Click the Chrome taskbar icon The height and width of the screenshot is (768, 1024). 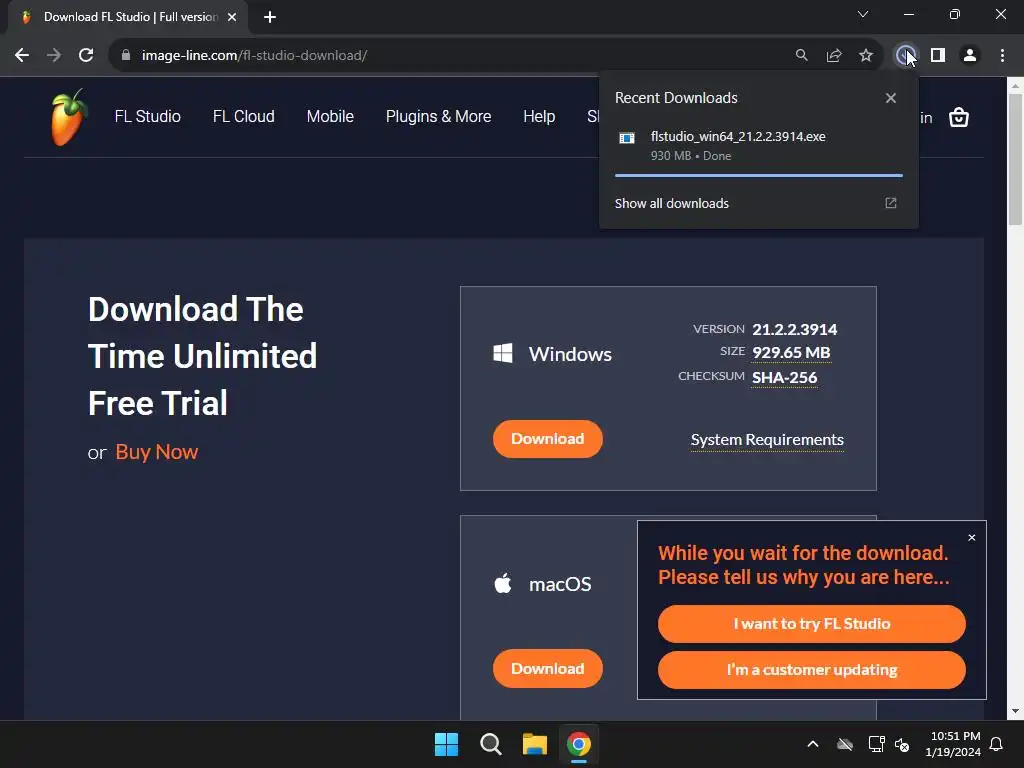point(579,744)
